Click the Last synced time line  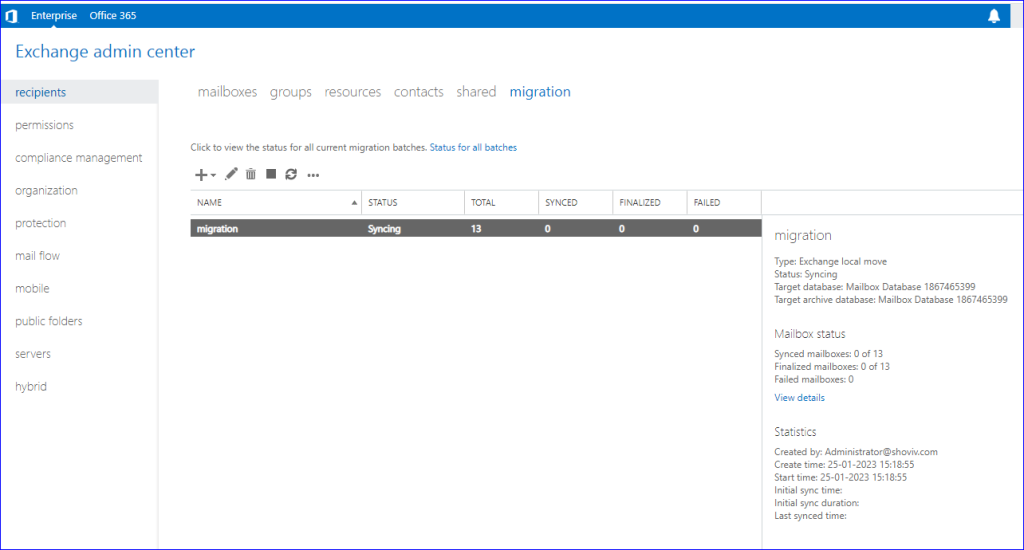point(810,516)
